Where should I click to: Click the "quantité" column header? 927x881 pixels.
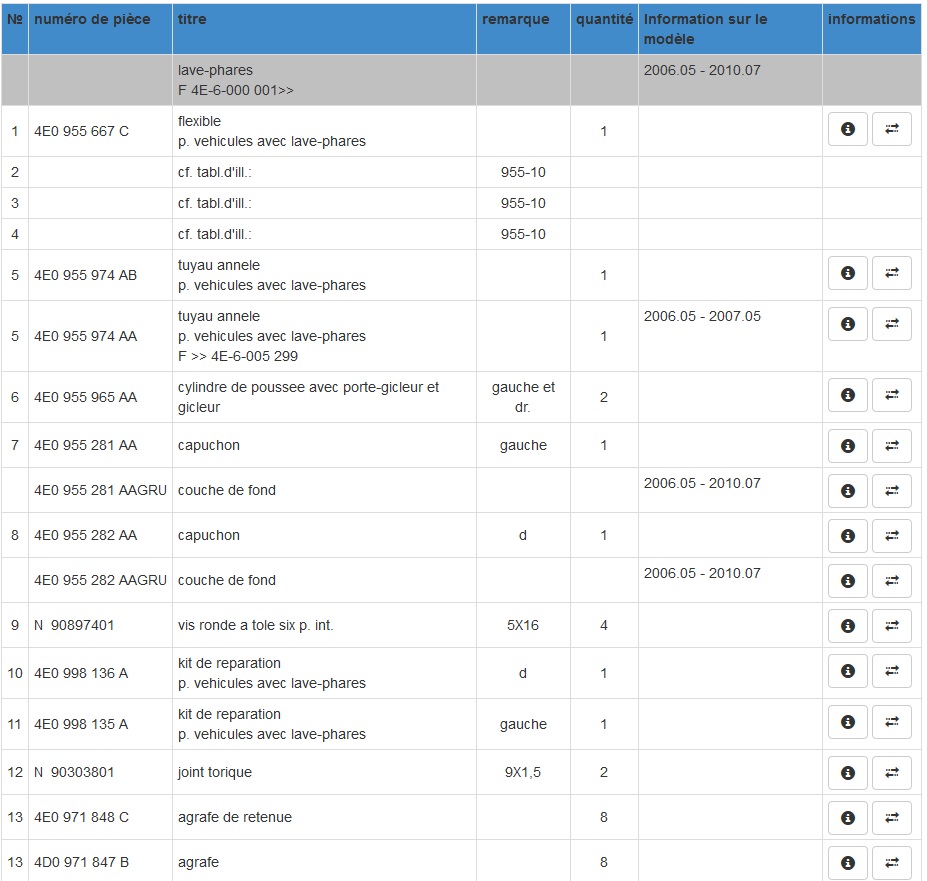coord(604,19)
